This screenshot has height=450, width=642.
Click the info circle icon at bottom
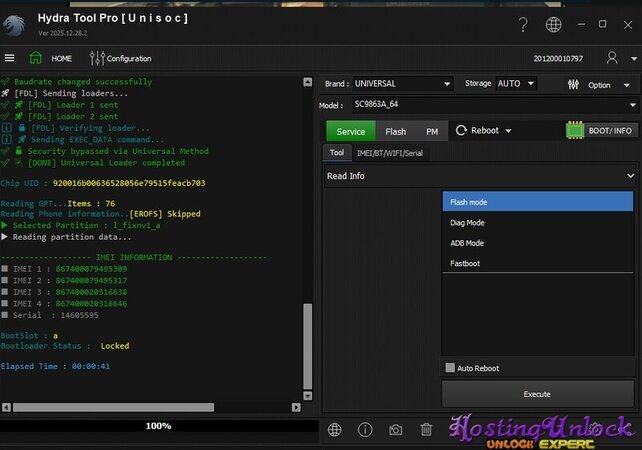(x=365, y=429)
